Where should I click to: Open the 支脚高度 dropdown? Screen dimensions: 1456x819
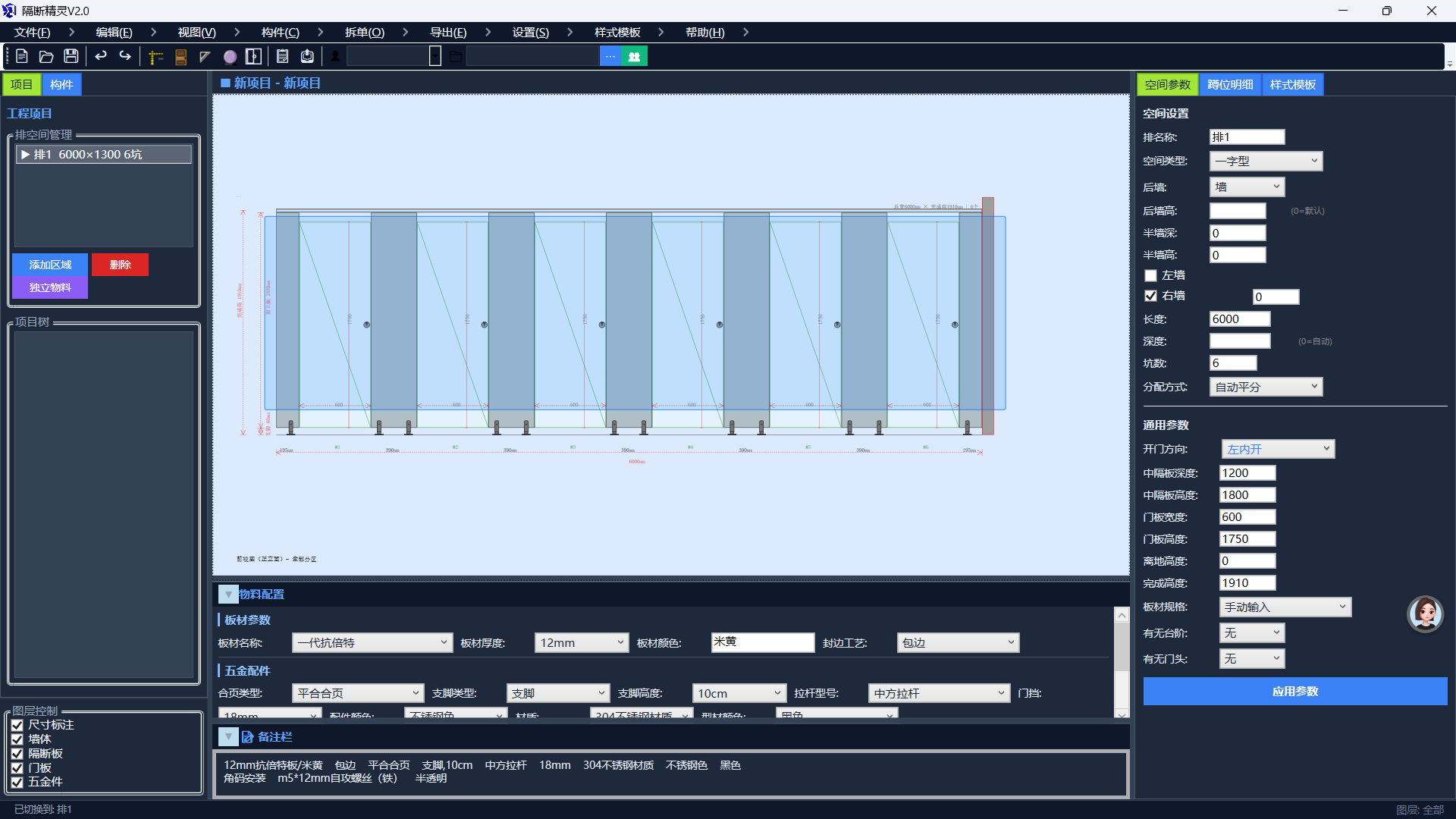coord(739,693)
